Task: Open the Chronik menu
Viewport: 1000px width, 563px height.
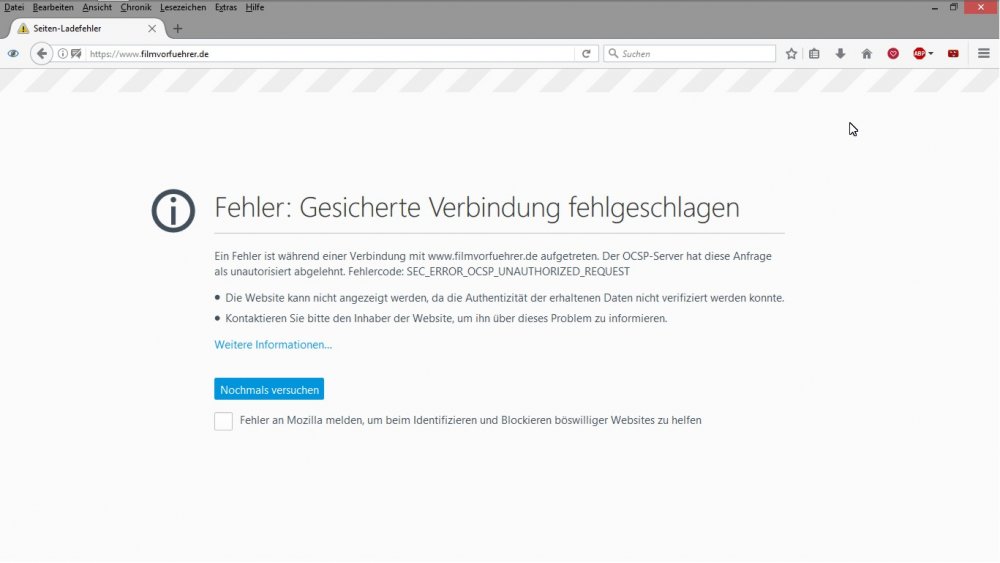Action: tap(135, 7)
